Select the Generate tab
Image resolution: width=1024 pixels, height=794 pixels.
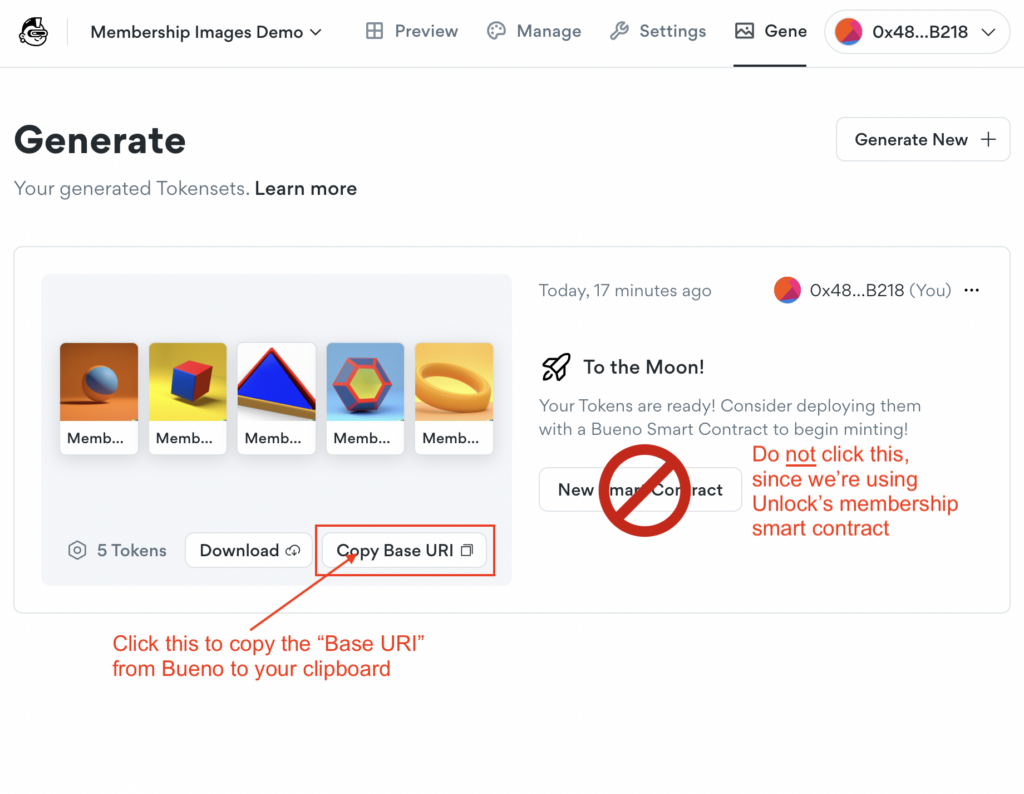tap(770, 31)
